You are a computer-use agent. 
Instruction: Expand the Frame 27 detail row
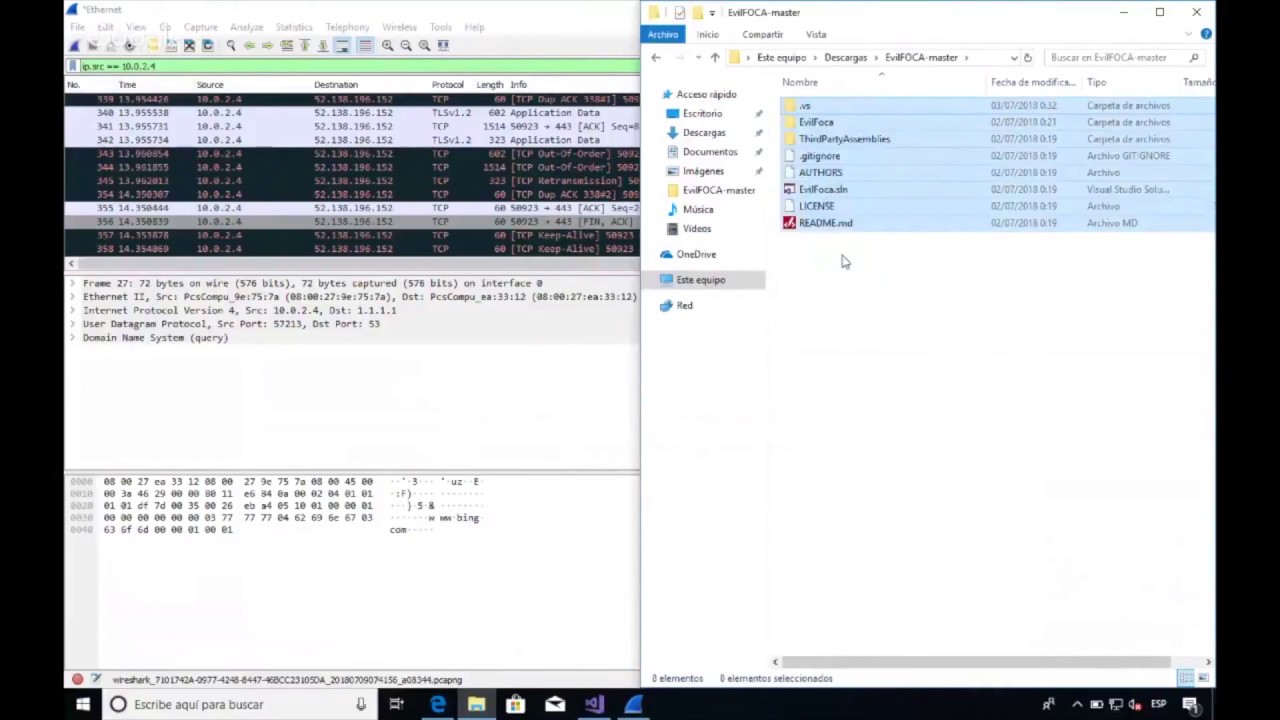click(x=72, y=283)
